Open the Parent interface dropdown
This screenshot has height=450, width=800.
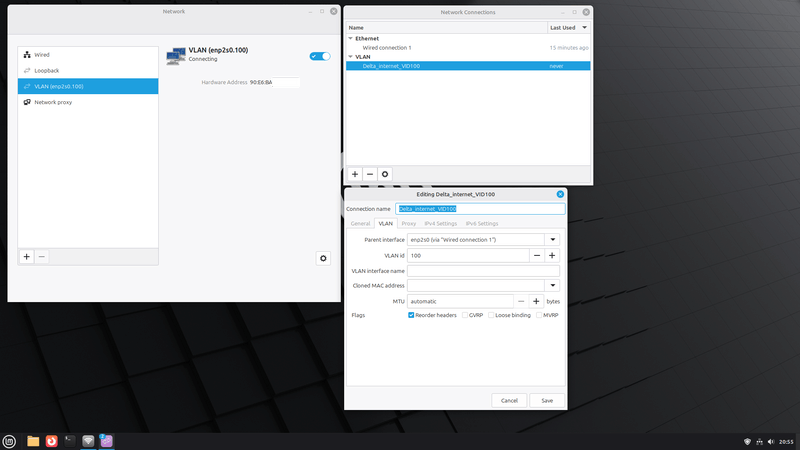[x=553, y=240]
